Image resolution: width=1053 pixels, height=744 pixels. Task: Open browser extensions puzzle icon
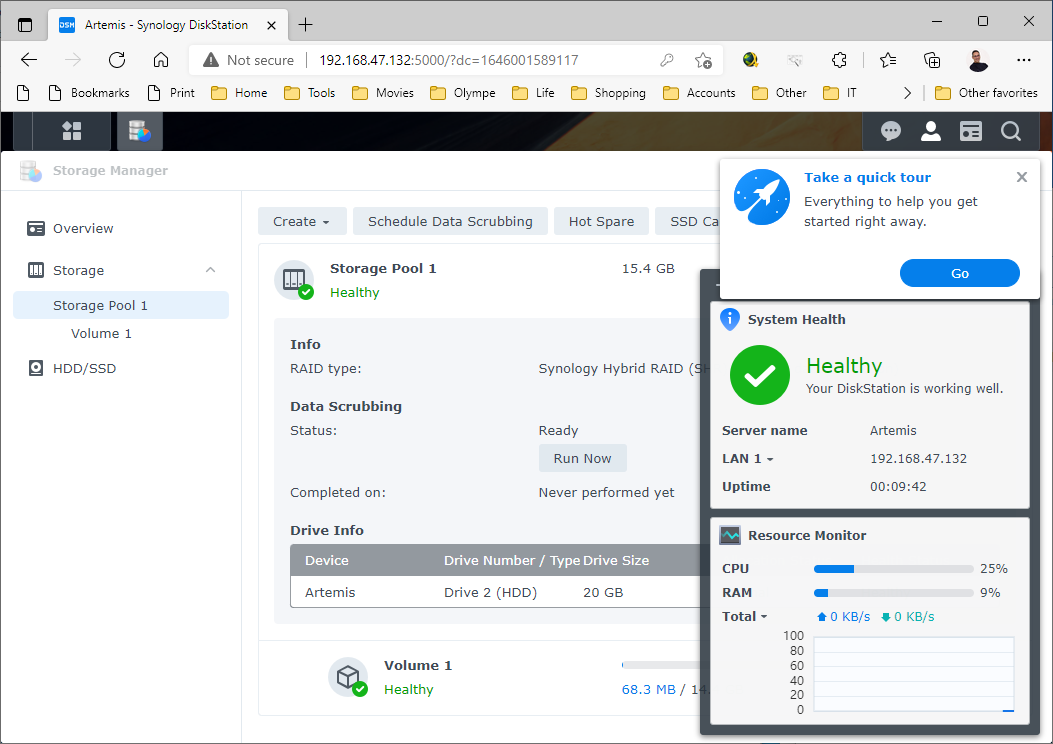point(839,60)
